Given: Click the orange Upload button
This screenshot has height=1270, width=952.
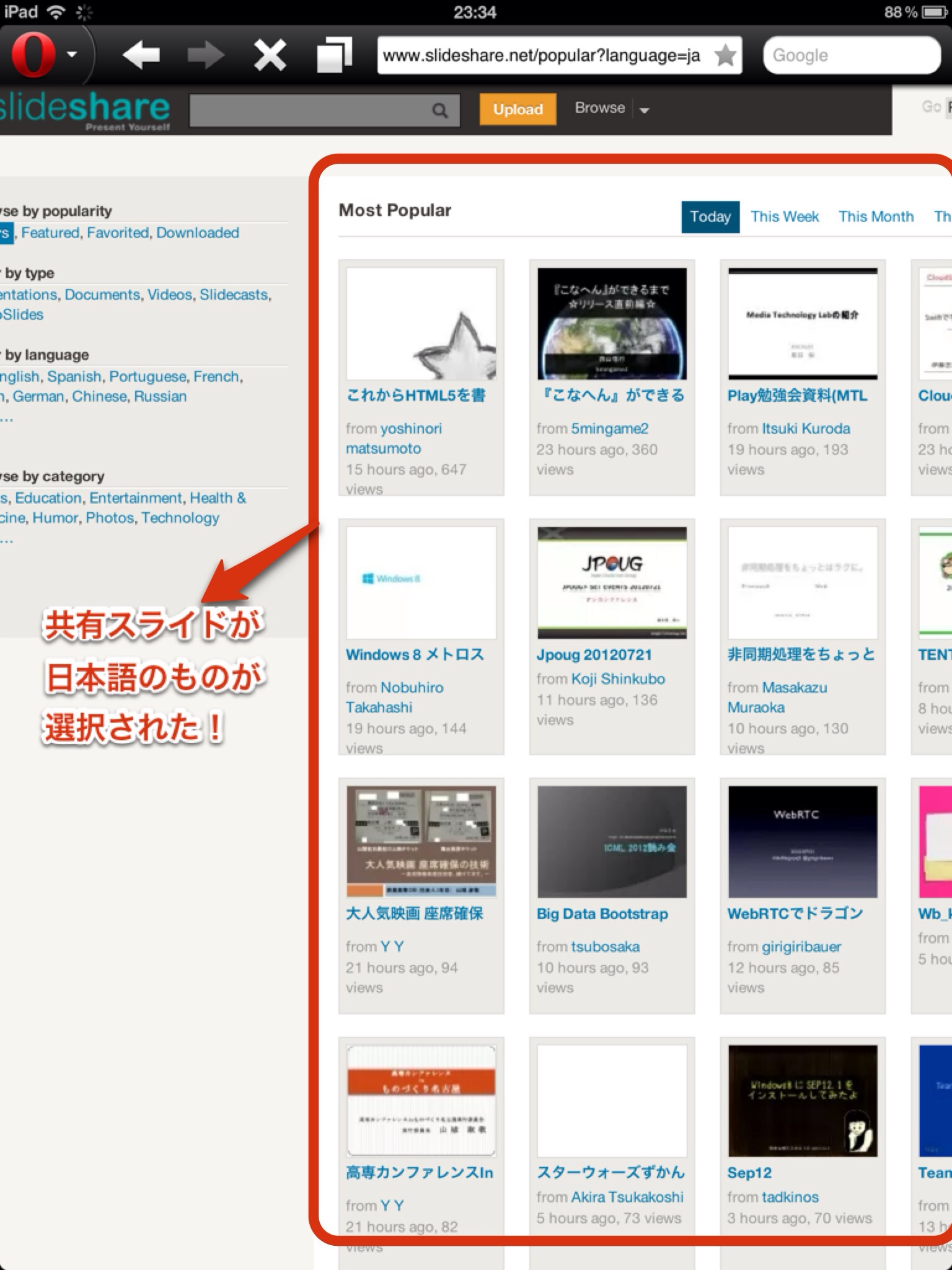Looking at the screenshot, I should coord(518,109).
